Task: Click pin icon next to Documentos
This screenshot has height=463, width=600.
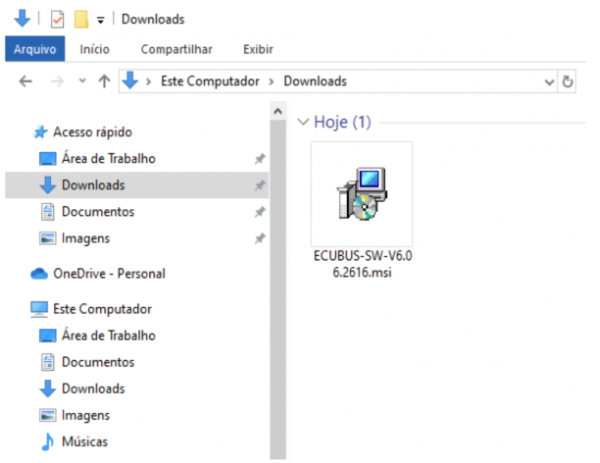Action: coord(260,212)
